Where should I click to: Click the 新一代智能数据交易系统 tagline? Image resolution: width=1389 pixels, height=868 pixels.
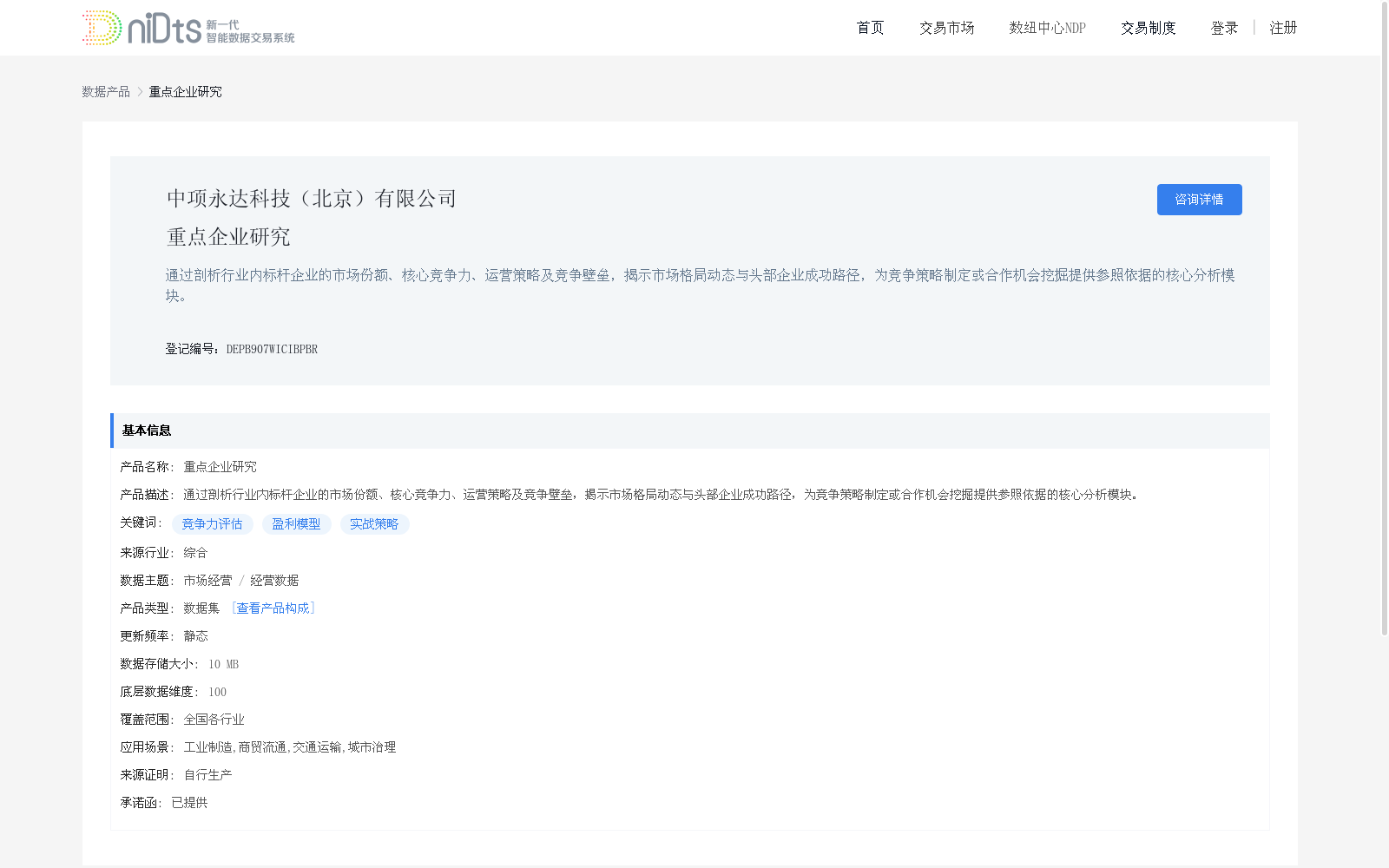click(x=250, y=31)
